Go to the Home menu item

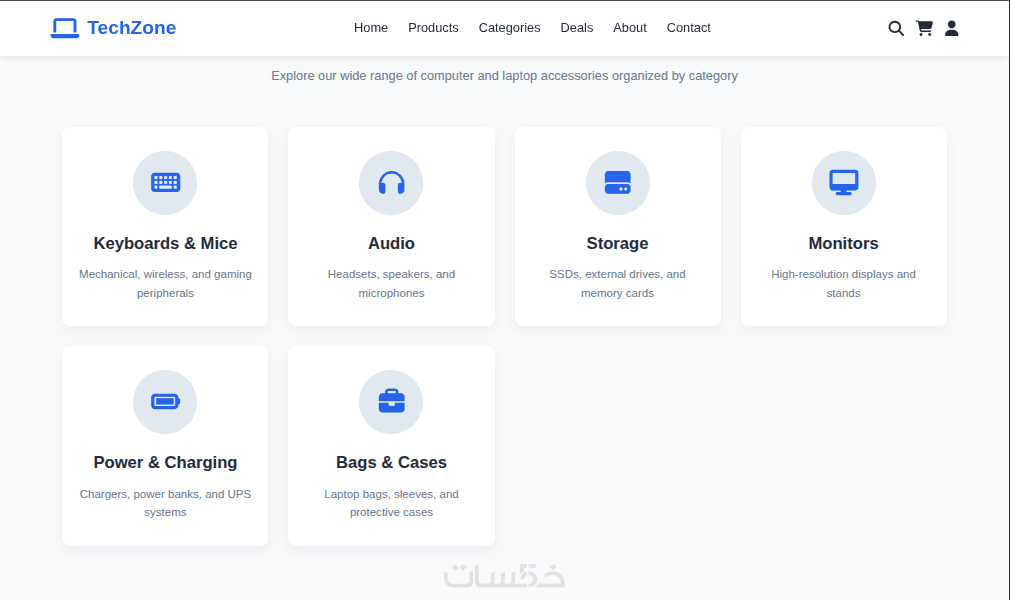(370, 28)
